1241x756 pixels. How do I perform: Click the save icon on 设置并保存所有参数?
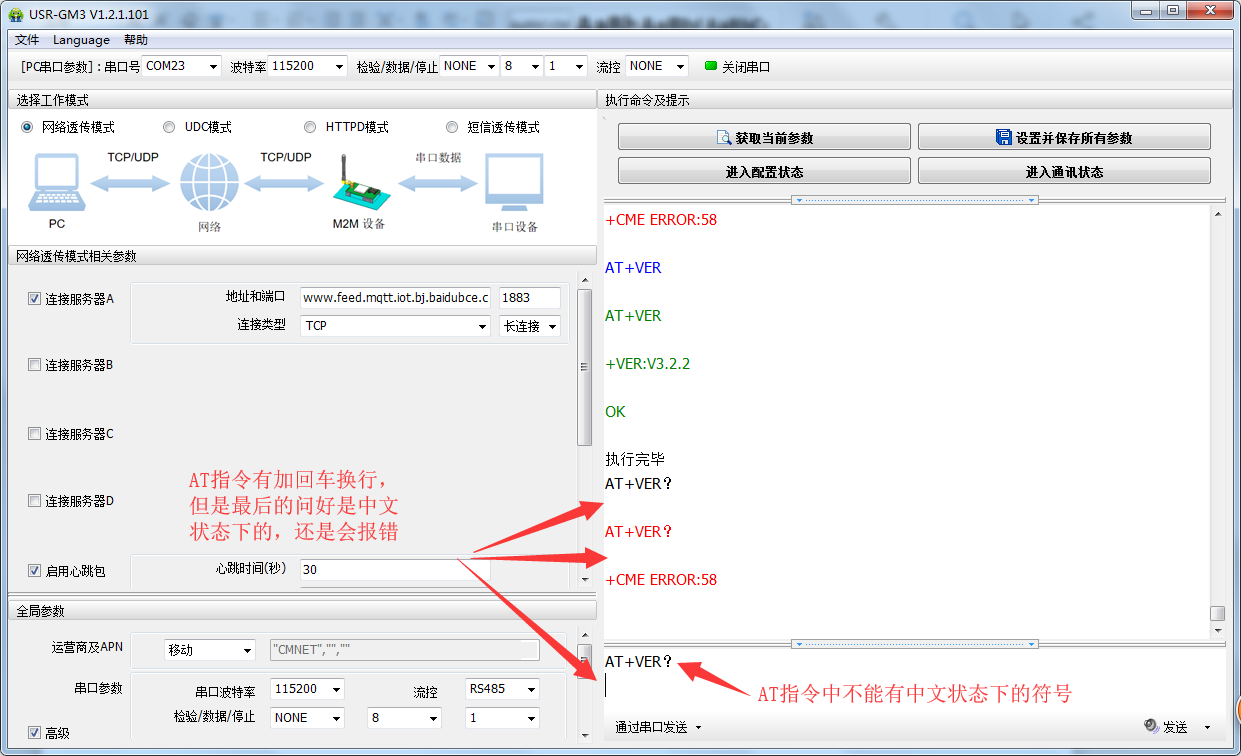(1003, 137)
